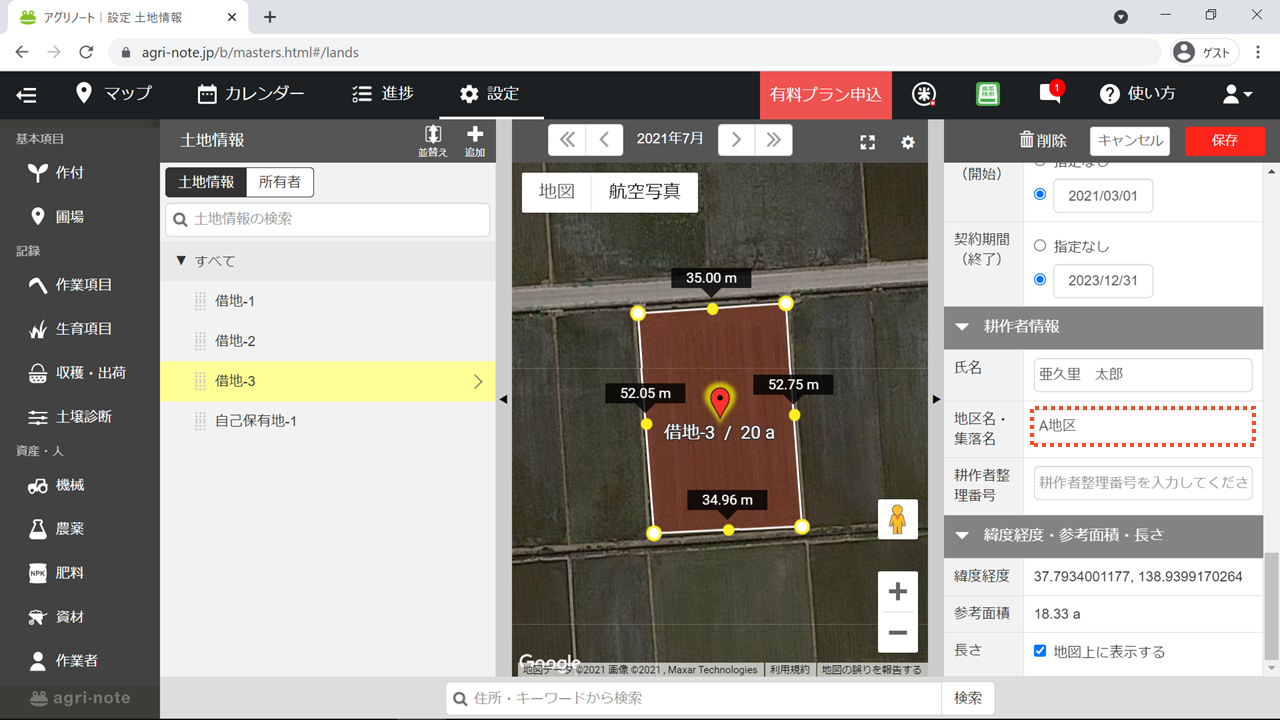The image size is (1280, 720).
Task: Collapse the すべて tree group
Action: pyautogui.click(x=181, y=261)
